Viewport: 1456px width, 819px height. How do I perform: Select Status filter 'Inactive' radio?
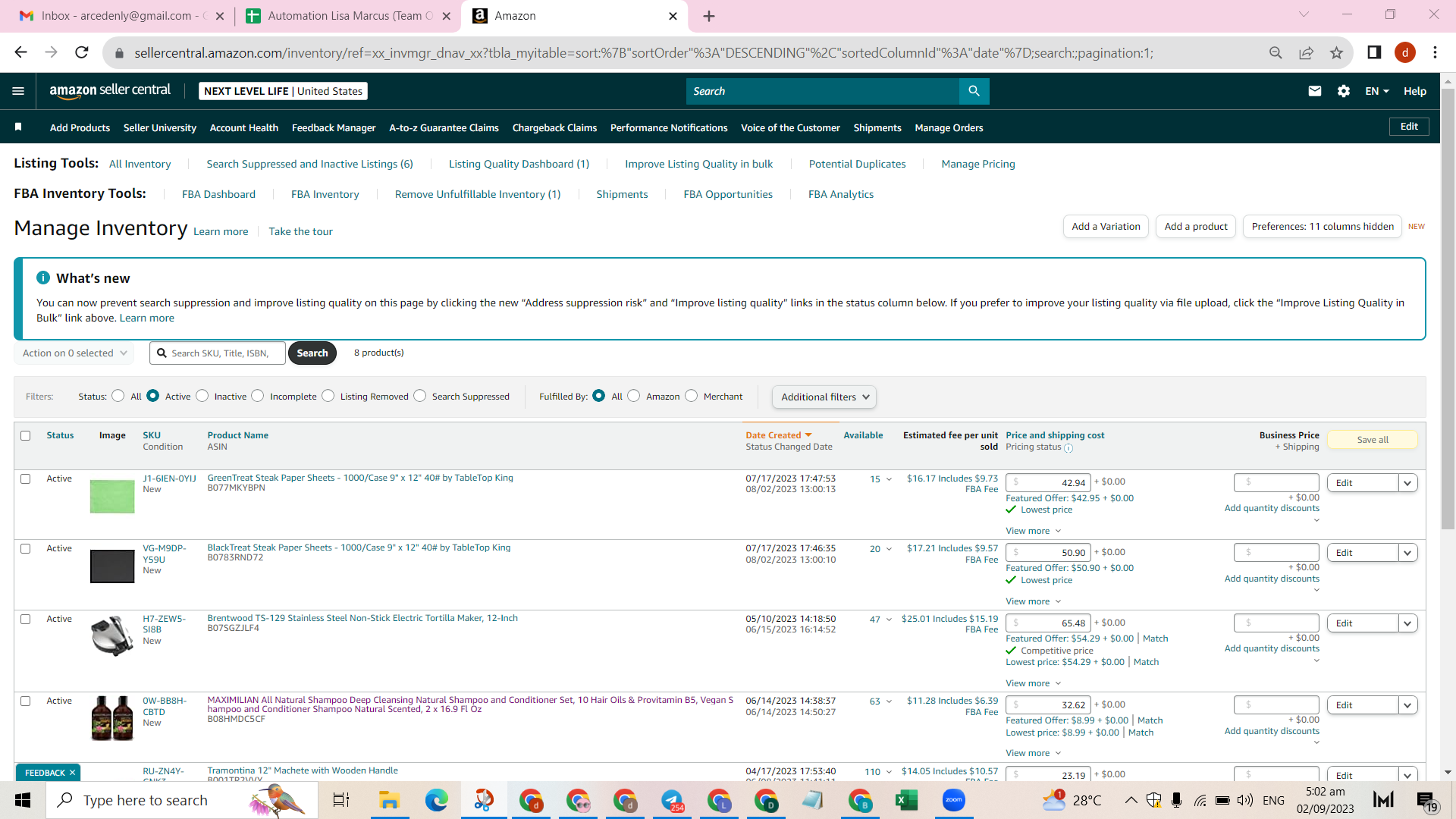(x=202, y=396)
